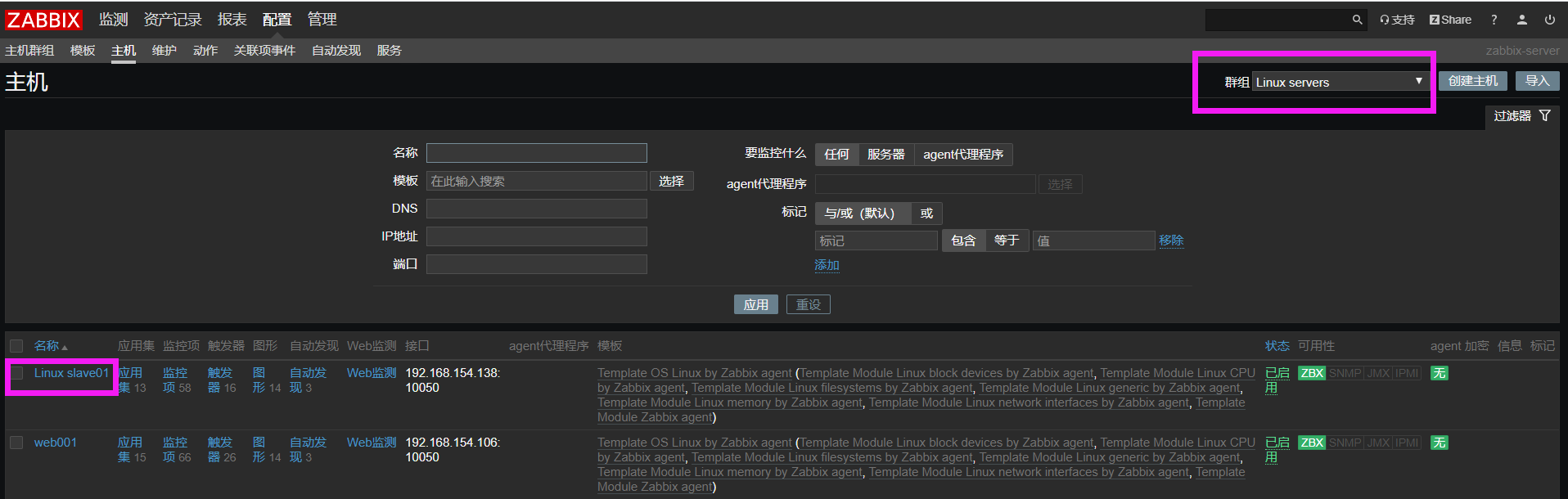Focus the 标记 tag name input
This screenshot has height=499, width=1568.
click(x=876, y=241)
